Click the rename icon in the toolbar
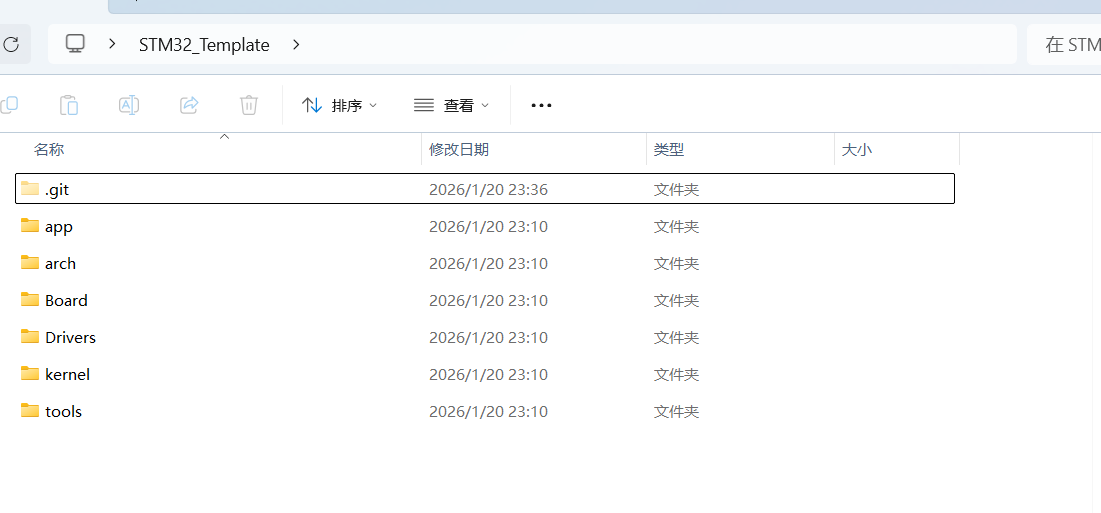 click(129, 105)
